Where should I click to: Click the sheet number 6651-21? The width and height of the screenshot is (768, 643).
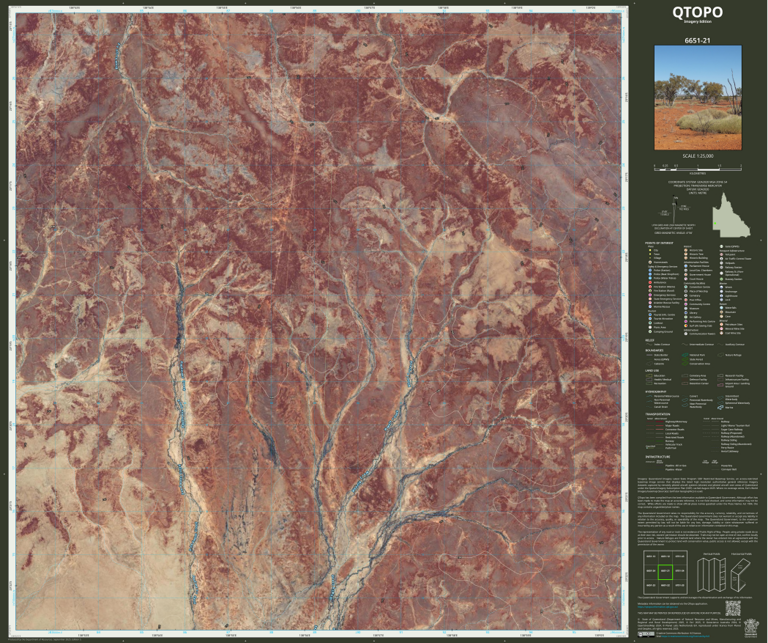point(697,41)
